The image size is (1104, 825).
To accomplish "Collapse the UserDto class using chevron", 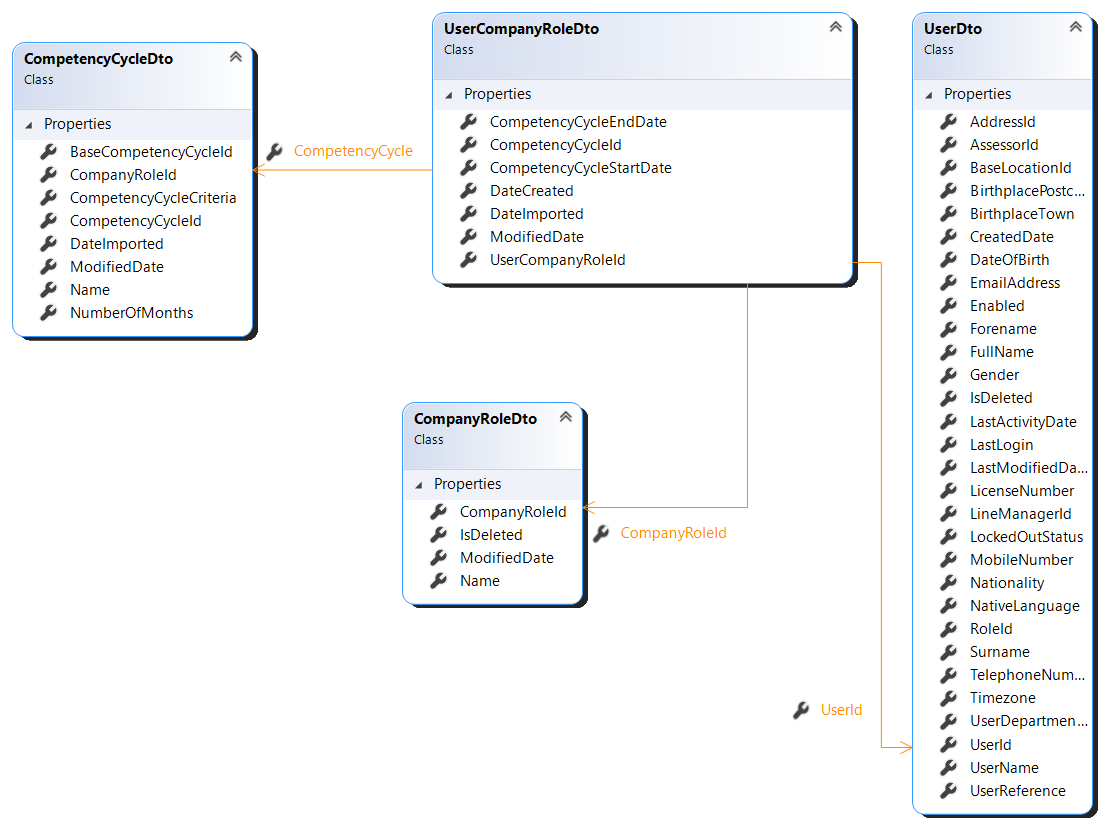I will pyautogui.click(x=1076, y=27).
